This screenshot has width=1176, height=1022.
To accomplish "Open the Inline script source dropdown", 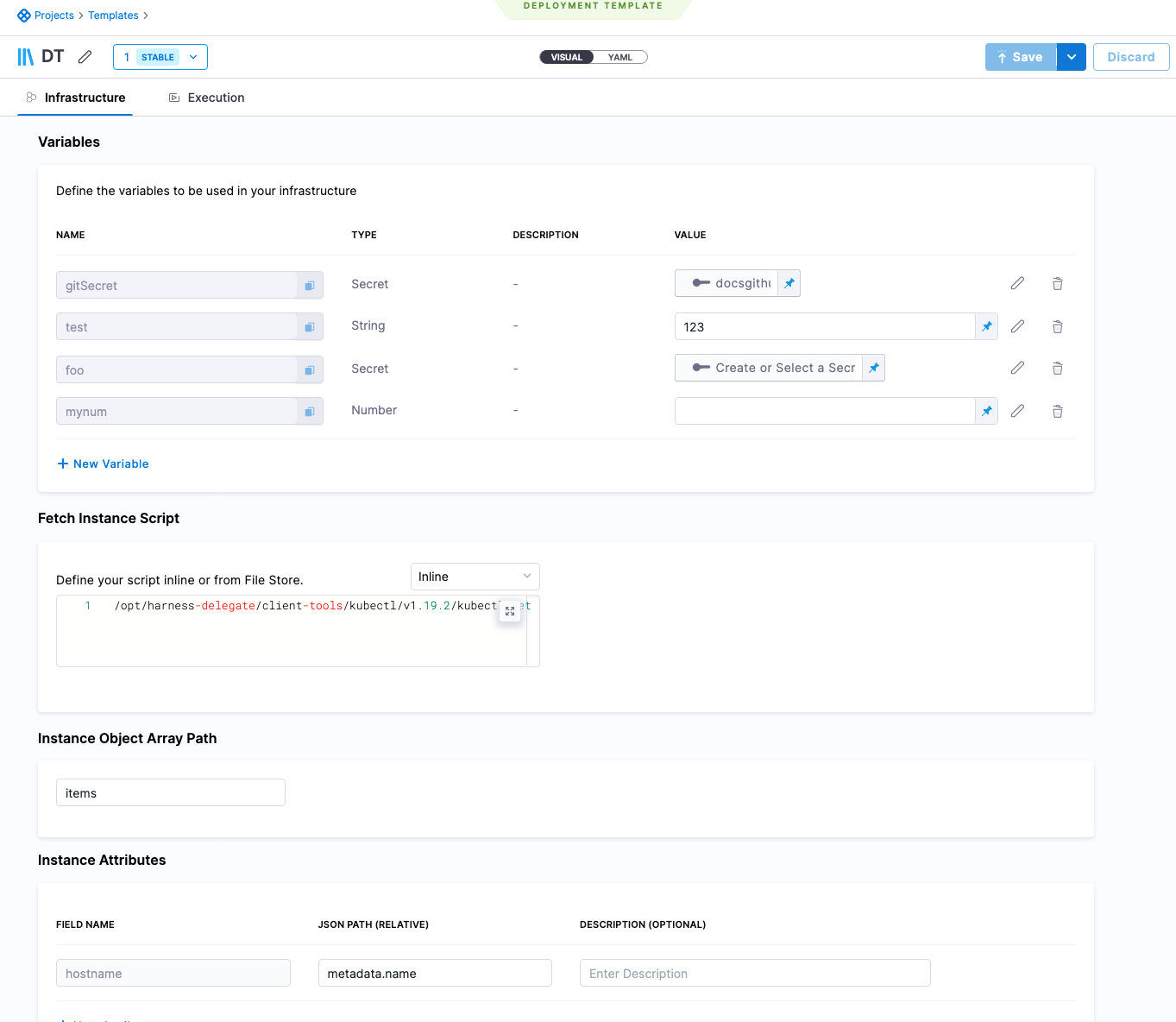I will [x=475, y=577].
